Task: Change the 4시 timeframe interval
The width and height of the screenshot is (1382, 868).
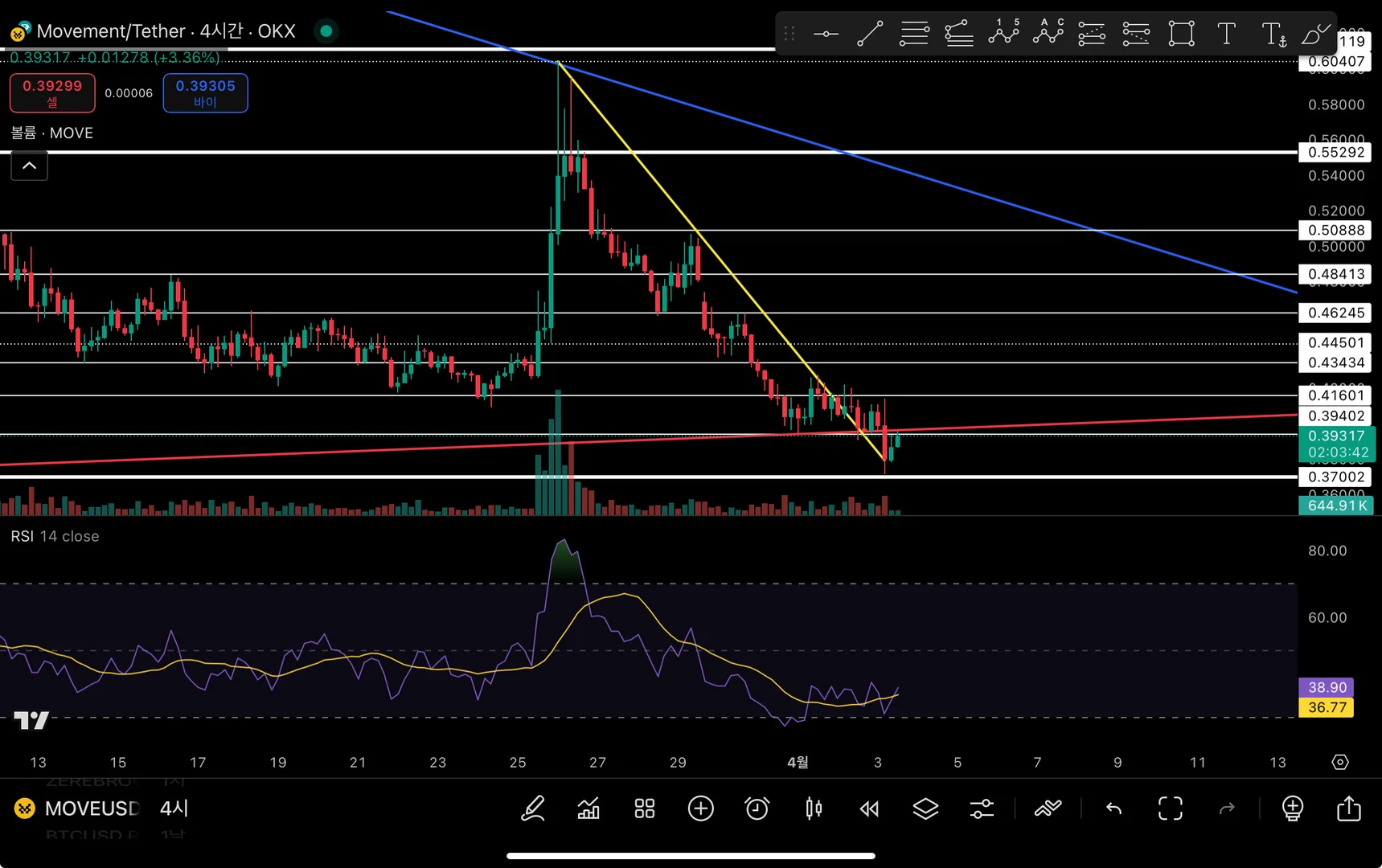Action: [x=174, y=809]
